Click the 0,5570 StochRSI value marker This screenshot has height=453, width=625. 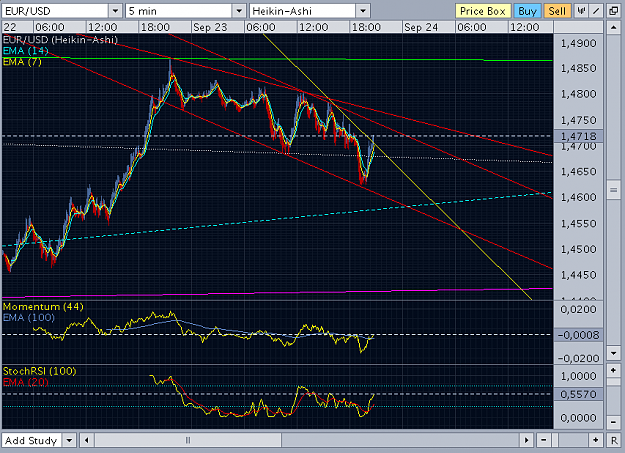(578, 394)
